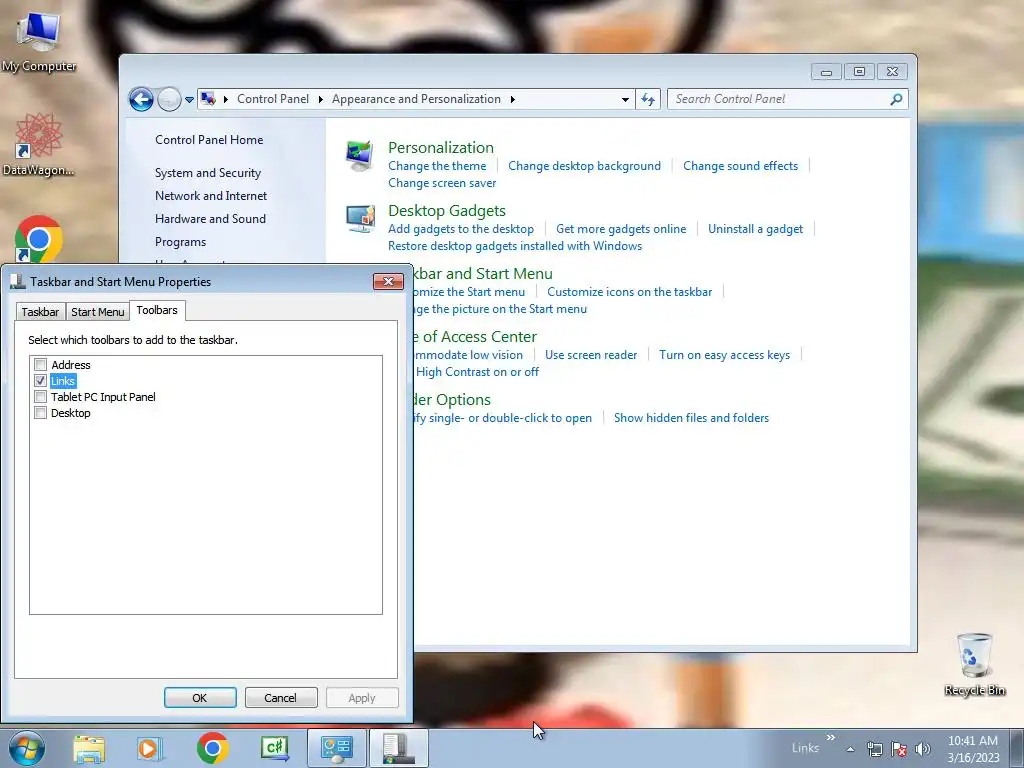This screenshot has height=768, width=1024.
Task: Open Add gadgets to the desktop
Action: click(x=461, y=229)
